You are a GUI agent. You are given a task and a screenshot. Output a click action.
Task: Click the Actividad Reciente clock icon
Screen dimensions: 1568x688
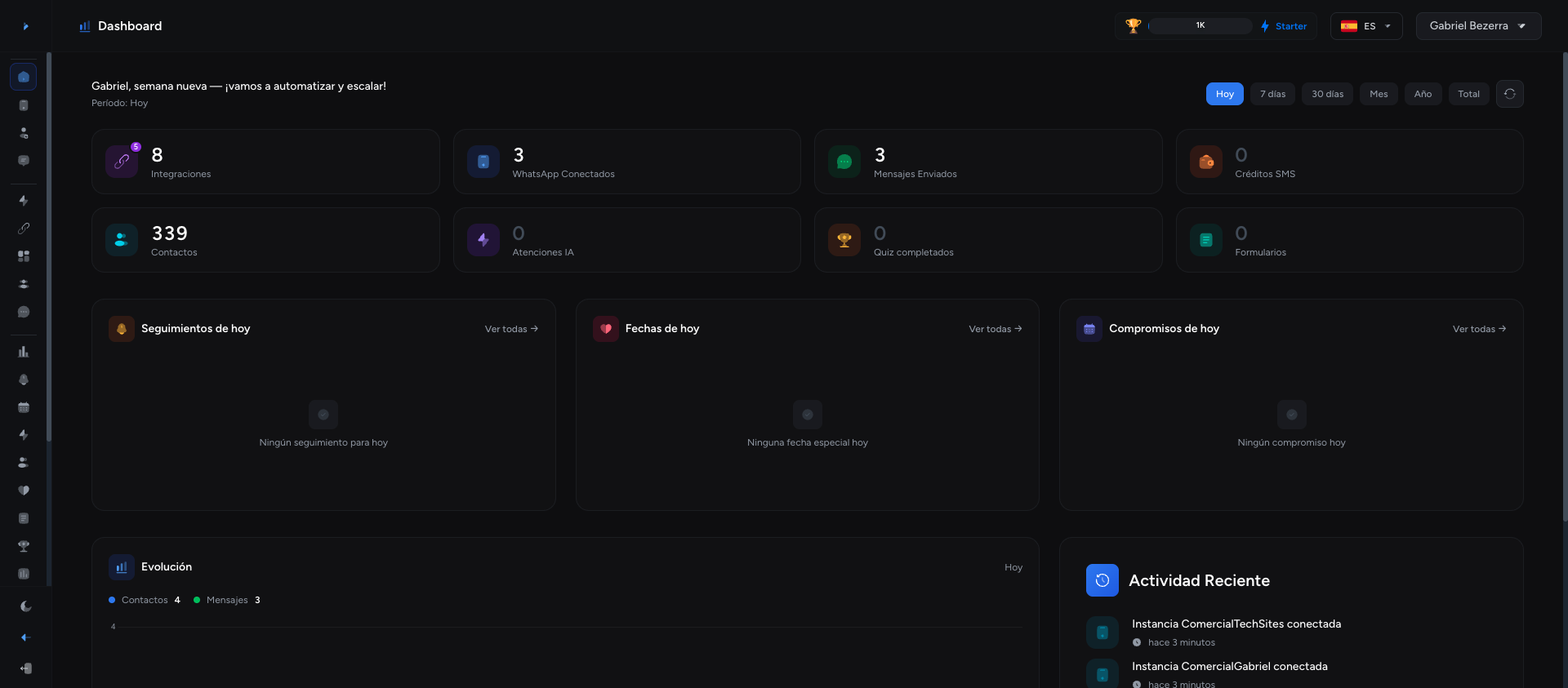(1102, 580)
